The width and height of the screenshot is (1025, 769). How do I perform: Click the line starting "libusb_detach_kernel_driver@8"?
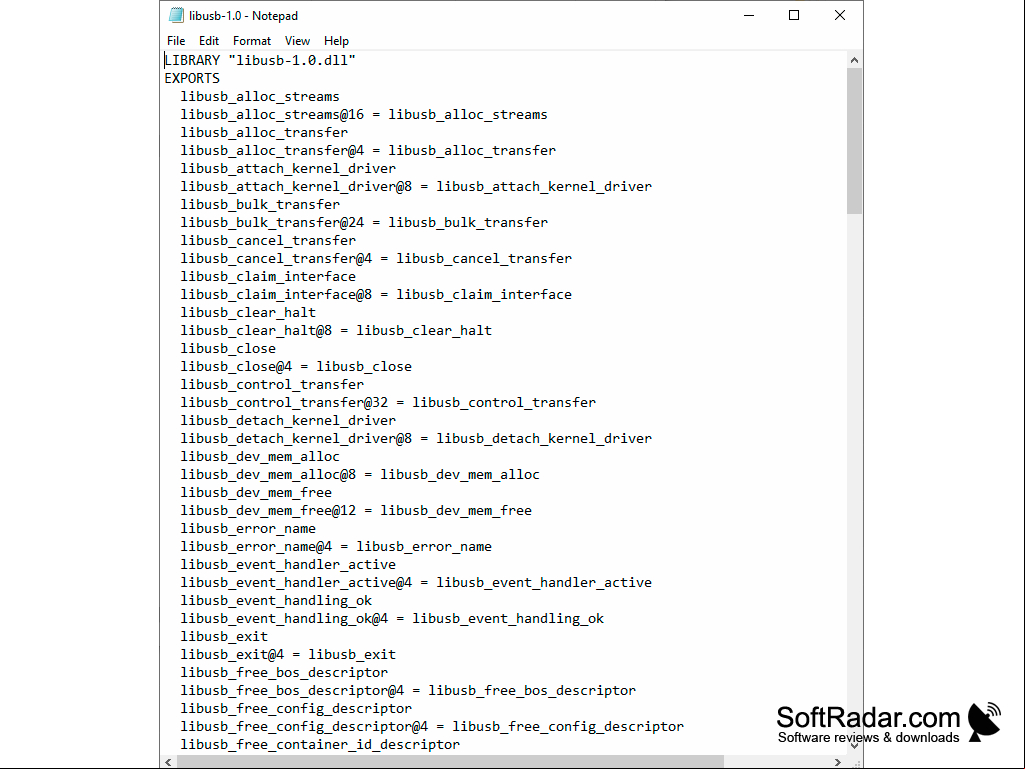click(x=416, y=438)
